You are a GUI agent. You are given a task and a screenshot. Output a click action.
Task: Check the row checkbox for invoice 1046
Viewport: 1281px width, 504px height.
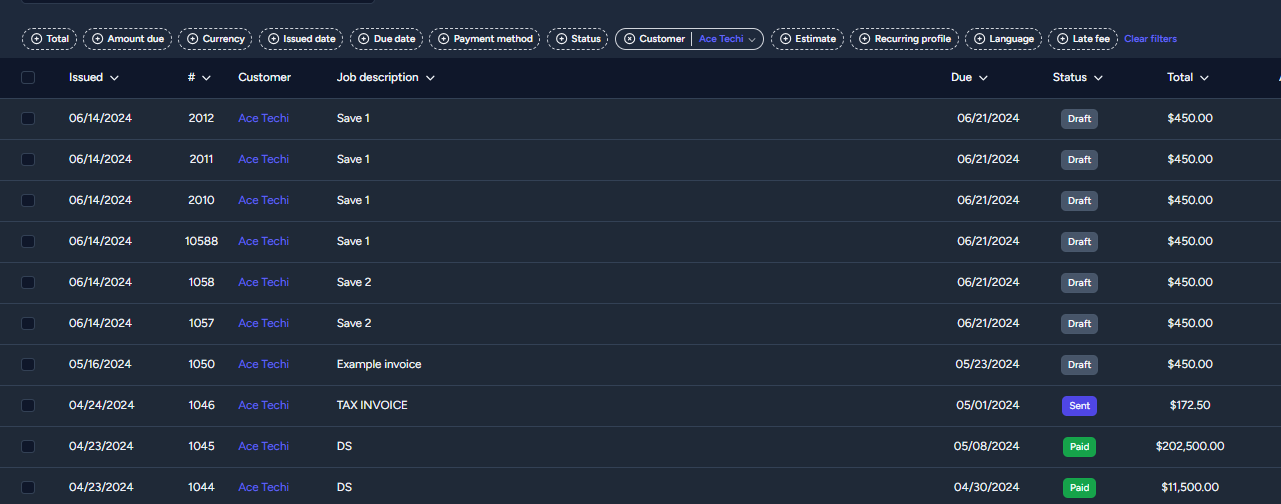click(x=28, y=406)
